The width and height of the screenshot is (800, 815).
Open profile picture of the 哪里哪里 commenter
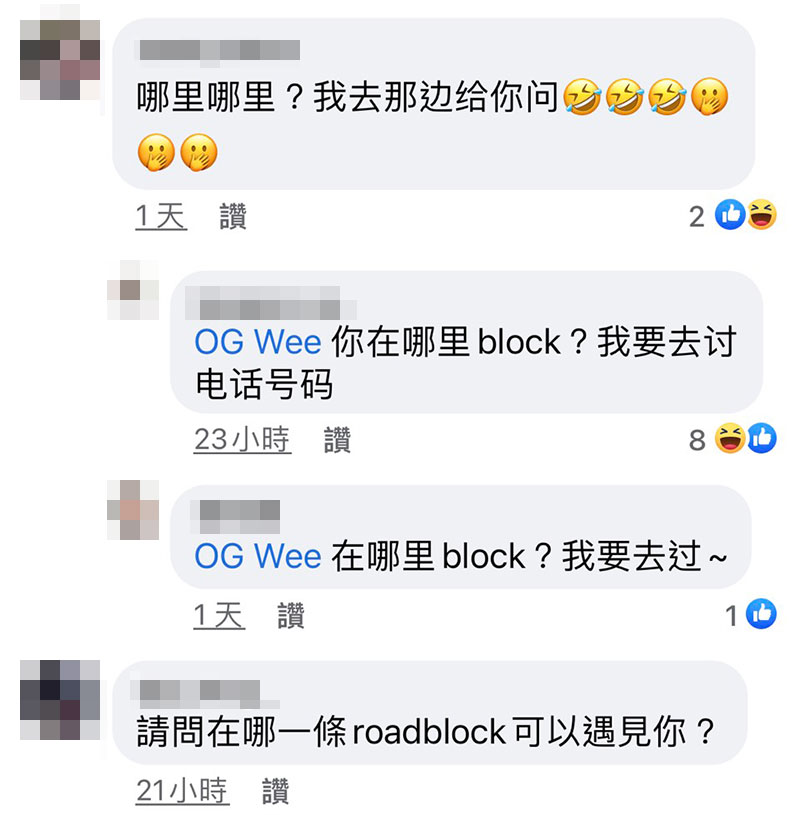pyautogui.click(x=60, y=59)
